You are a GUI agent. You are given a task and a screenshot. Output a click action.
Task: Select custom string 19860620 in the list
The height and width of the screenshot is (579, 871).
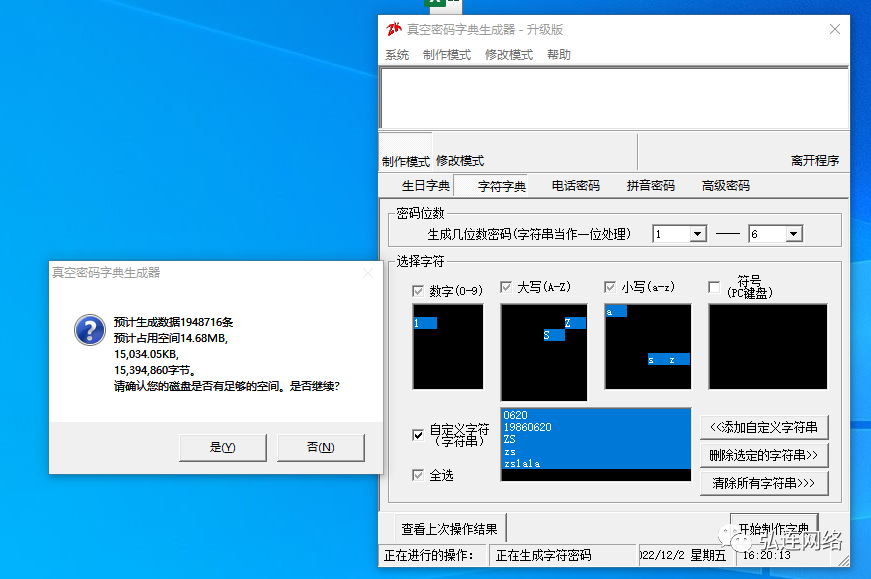[x=596, y=427]
